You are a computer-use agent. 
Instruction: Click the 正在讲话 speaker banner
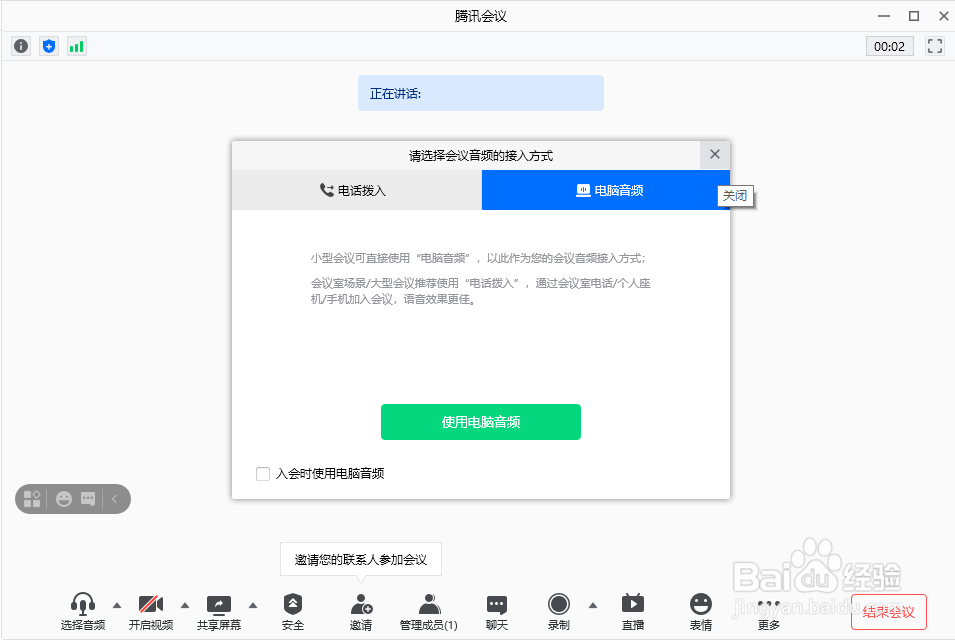[481, 93]
